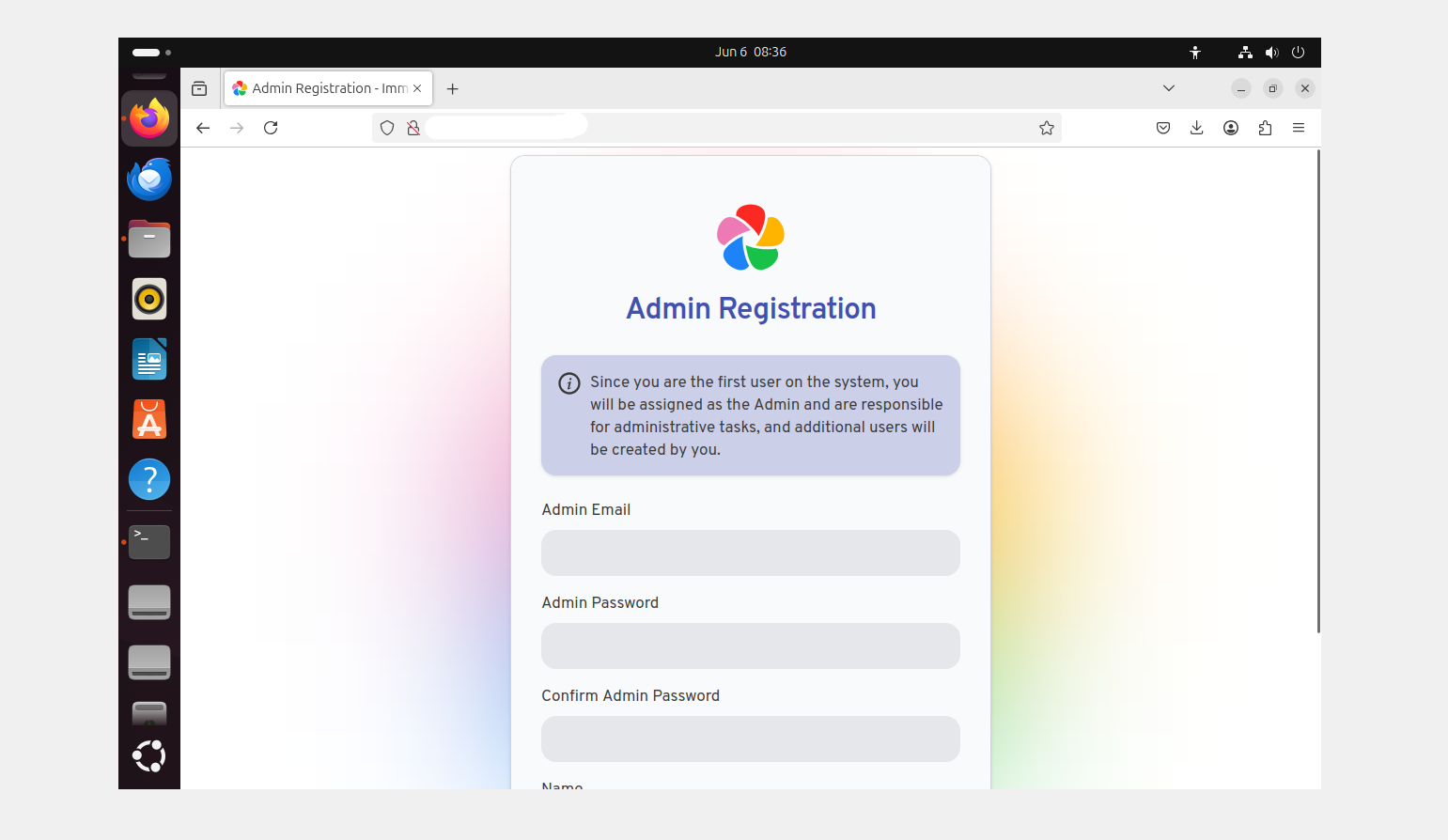Open network status in system tray
The width and height of the screenshot is (1448, 840).
click(x=1245, y=53)
